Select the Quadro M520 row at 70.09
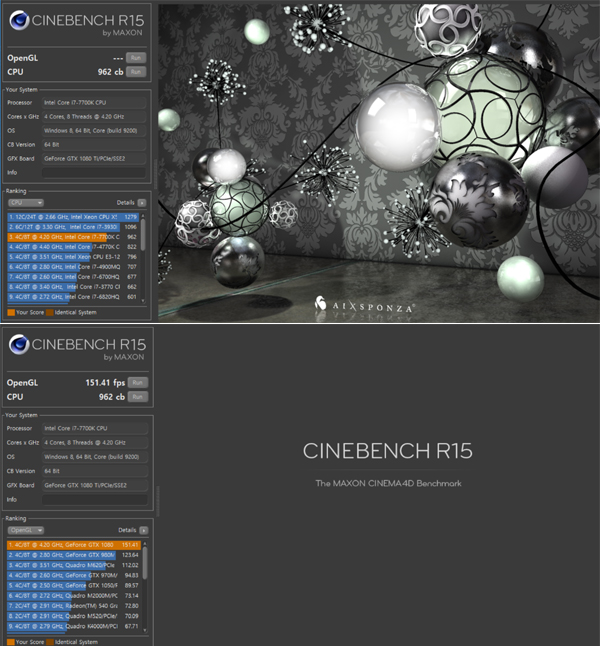The height and width of the screenshot is (646, 600). pos(74,616)
